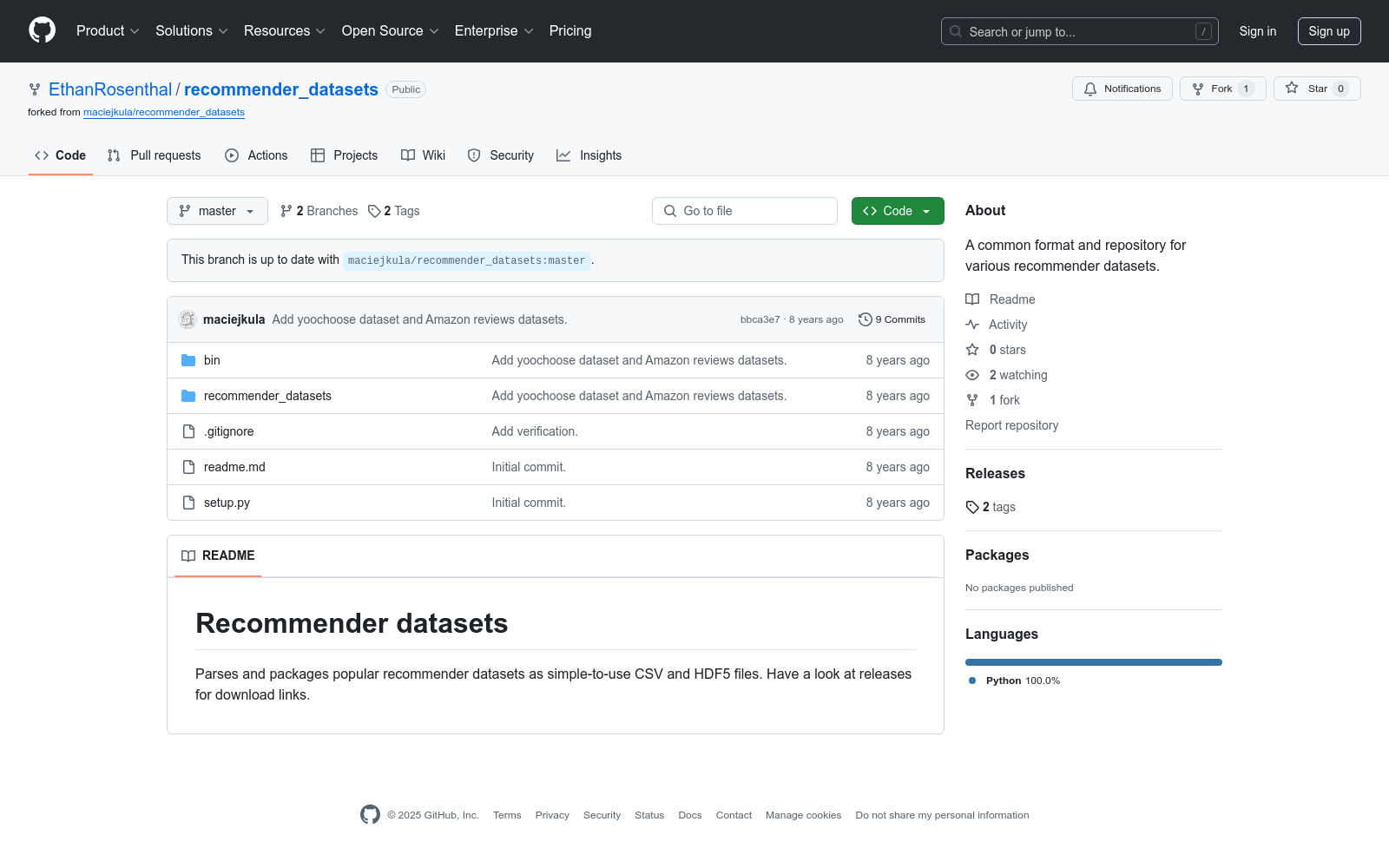Expand the Enterprise menu

click(494, 31)
